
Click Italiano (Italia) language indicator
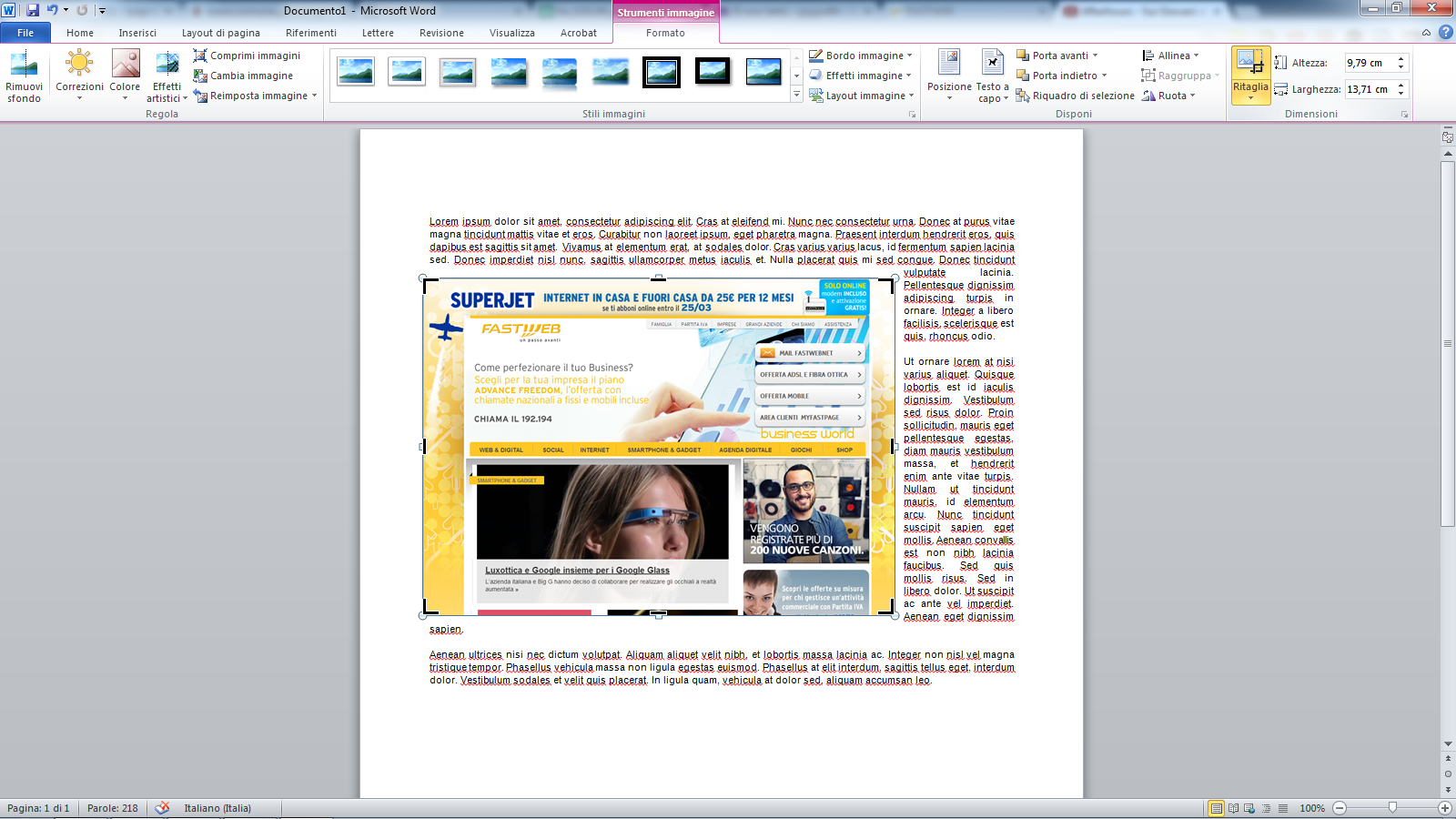coord(217,808)
